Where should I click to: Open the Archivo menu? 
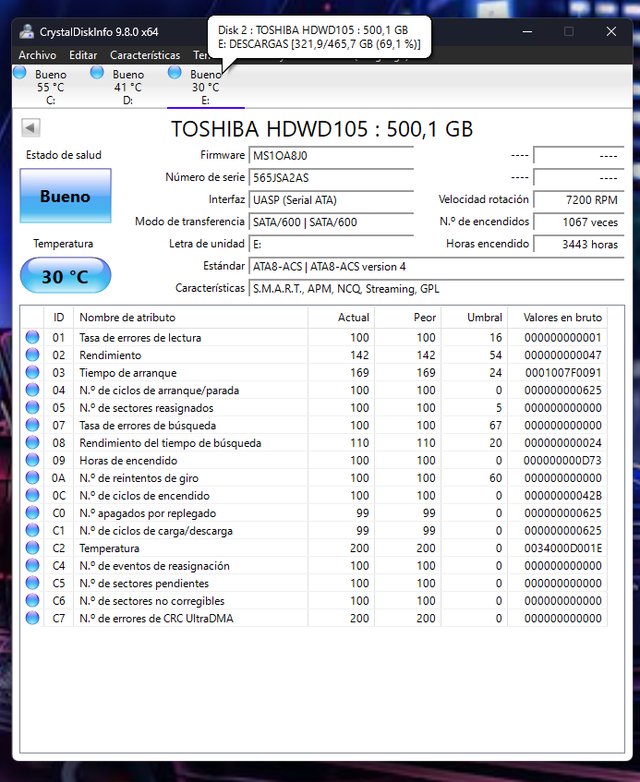coord(37,55)
